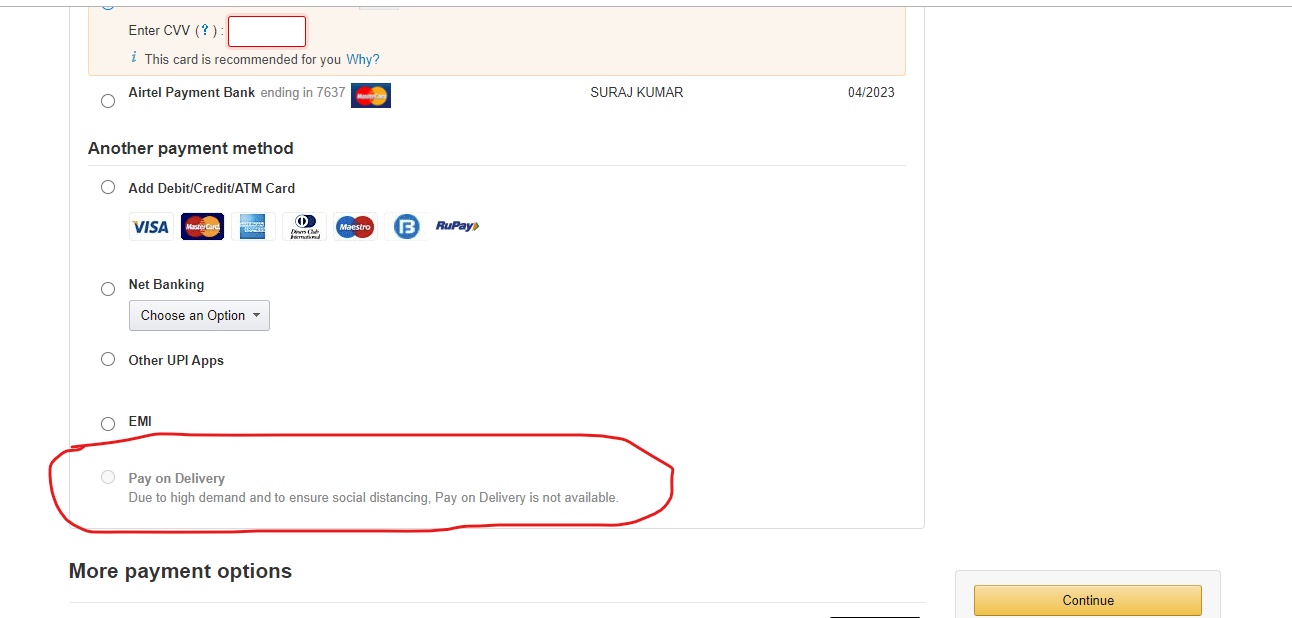Click the Enter CVV input field
Screen dimensions: 1292x618
[x=267, y=31]
